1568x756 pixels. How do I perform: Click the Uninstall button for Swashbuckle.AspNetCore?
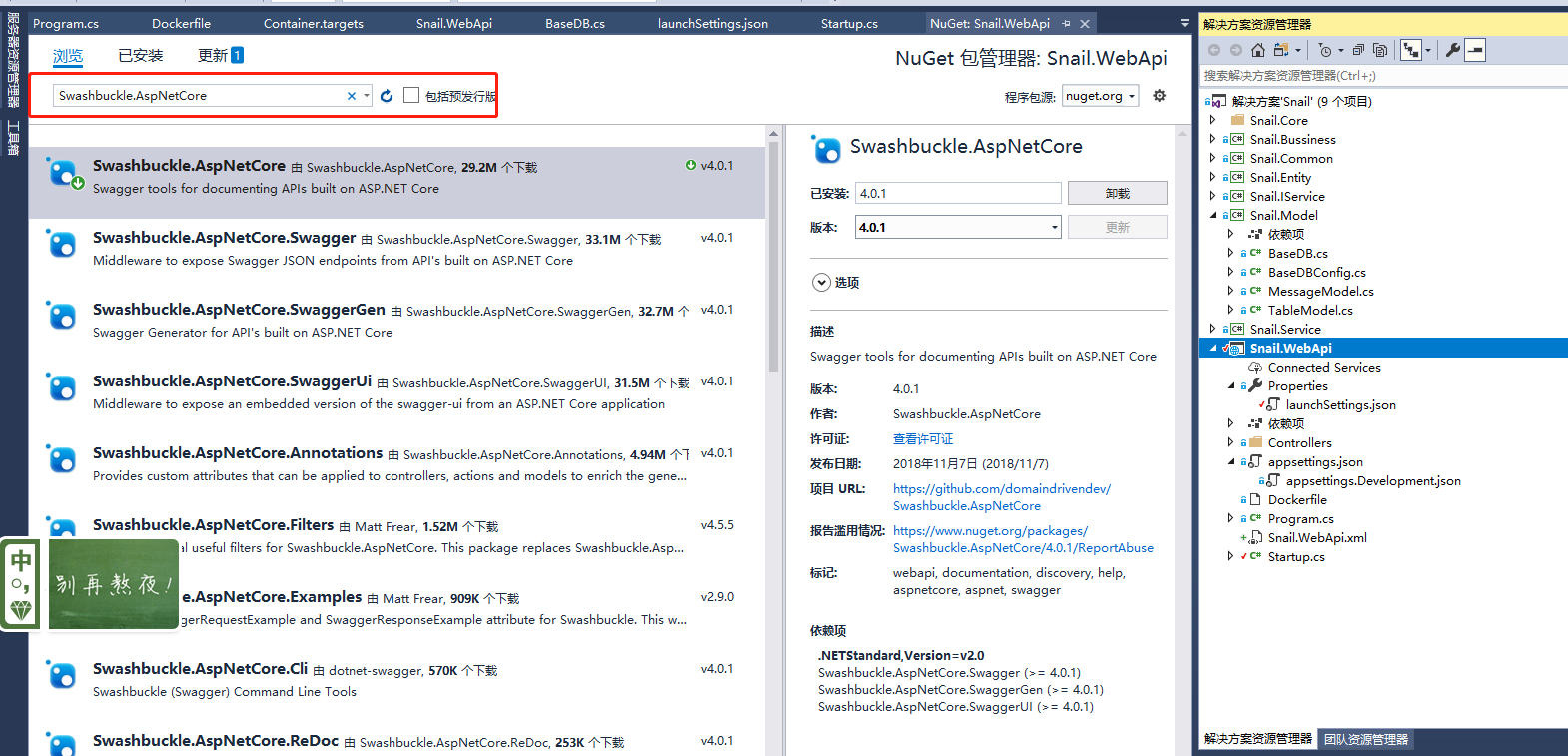[x=1118, y=193]
